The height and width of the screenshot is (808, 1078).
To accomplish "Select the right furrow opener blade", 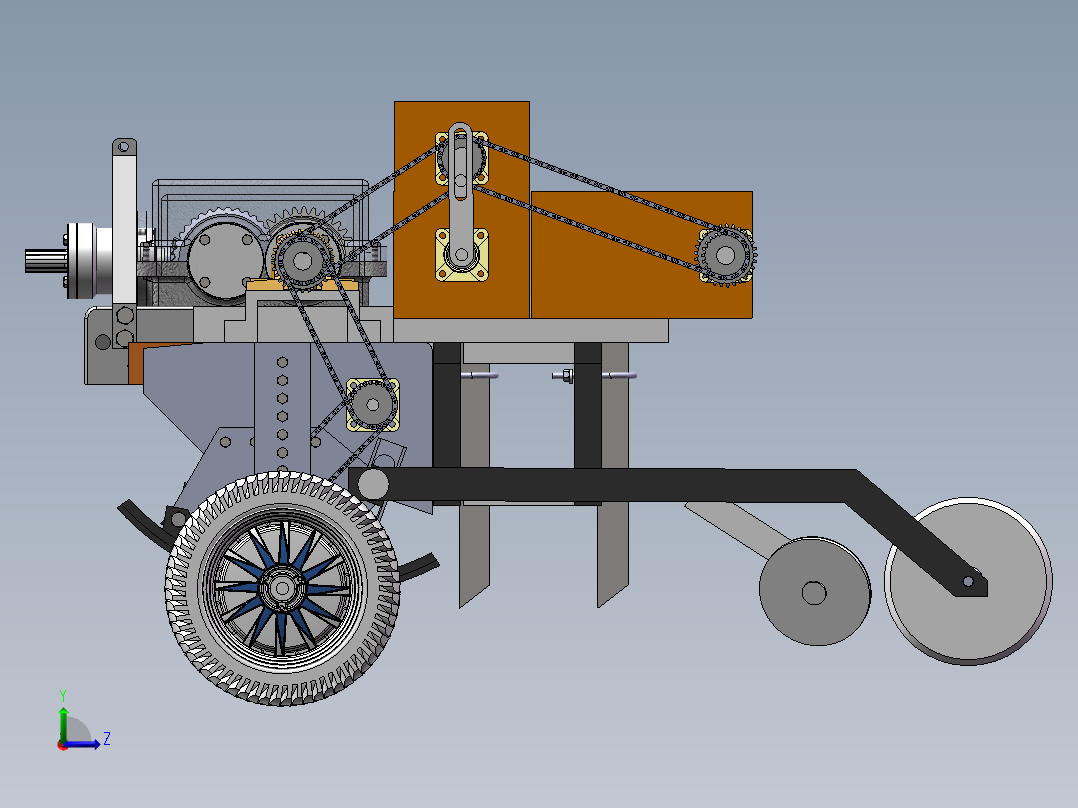I will (613, 474).
